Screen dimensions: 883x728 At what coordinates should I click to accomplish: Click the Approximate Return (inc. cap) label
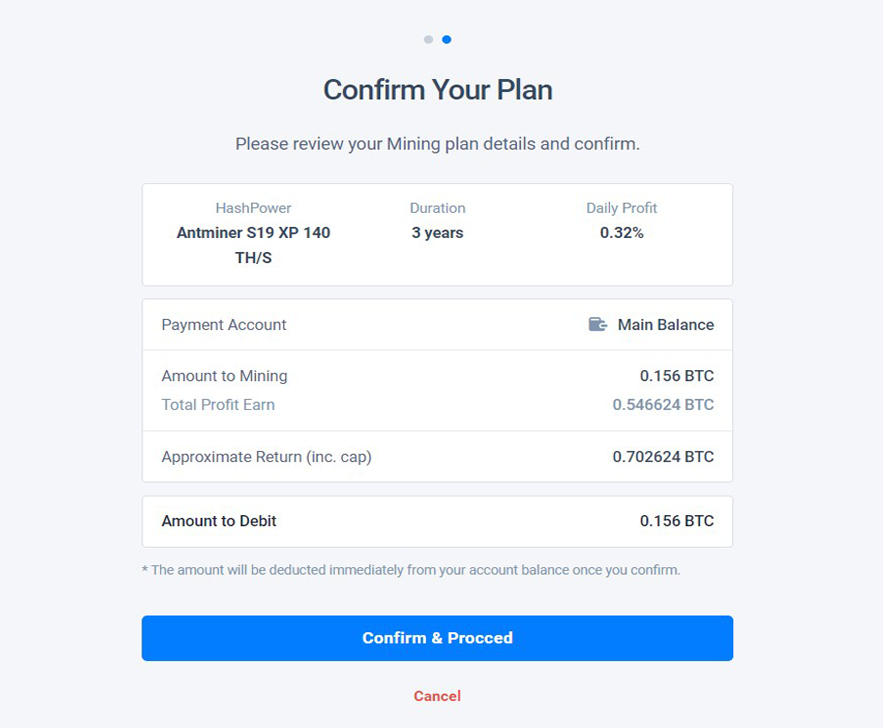click(266, 457)
